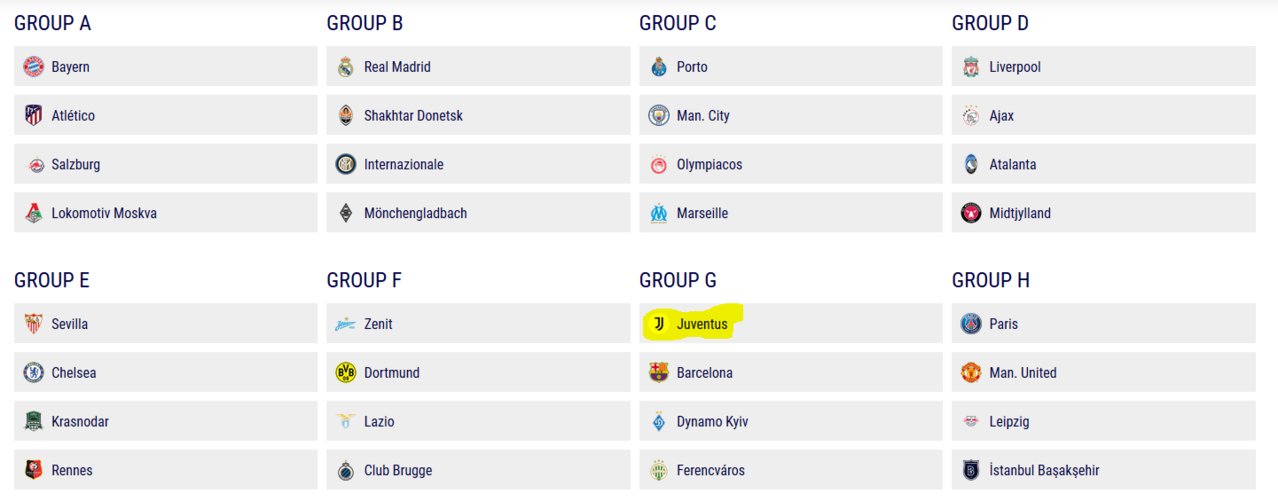Select the Paris team row
This screenshot has width=1278, height=501.
tap(1104, 324)
